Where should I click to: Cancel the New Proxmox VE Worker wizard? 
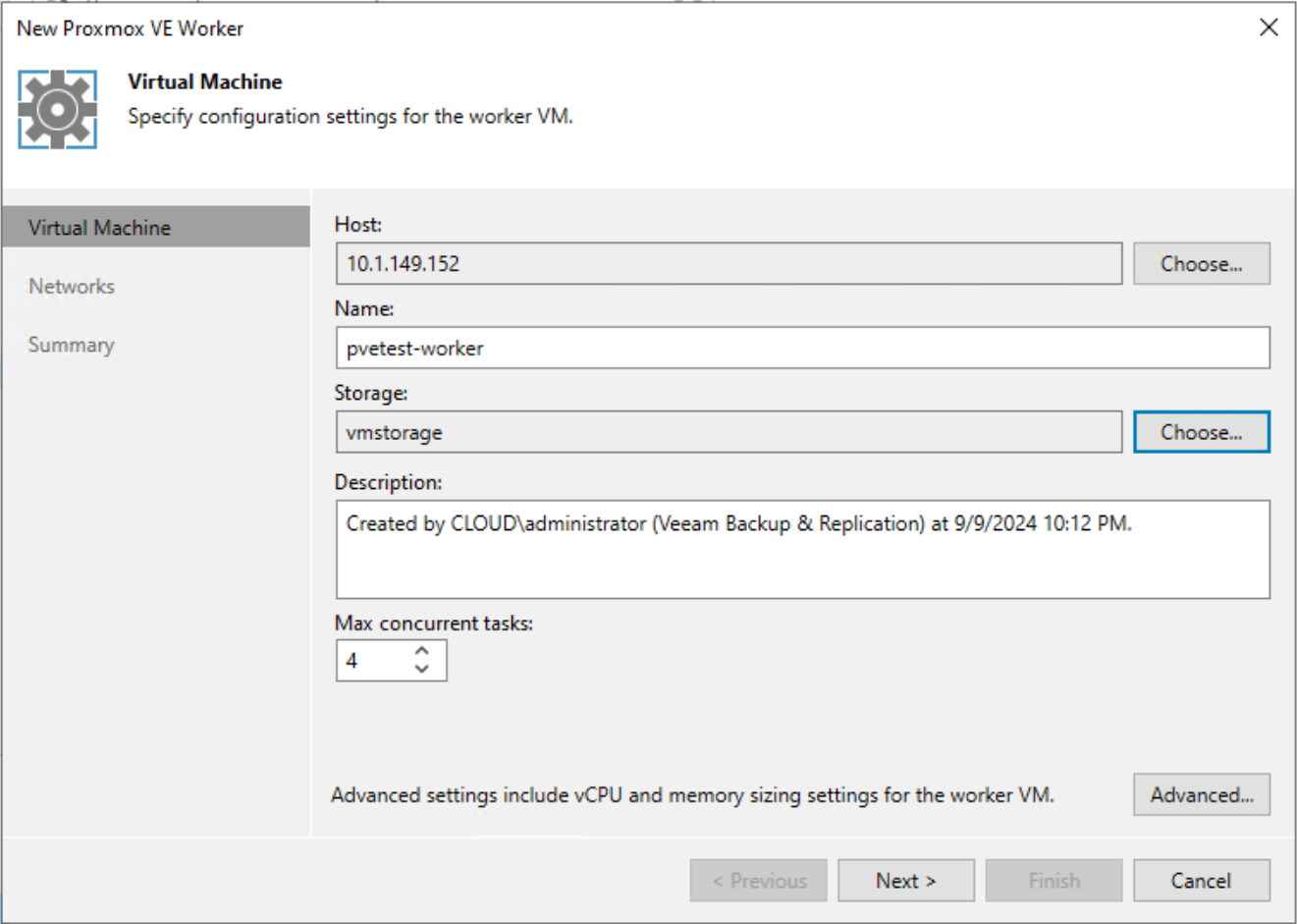pos(1200,880)
